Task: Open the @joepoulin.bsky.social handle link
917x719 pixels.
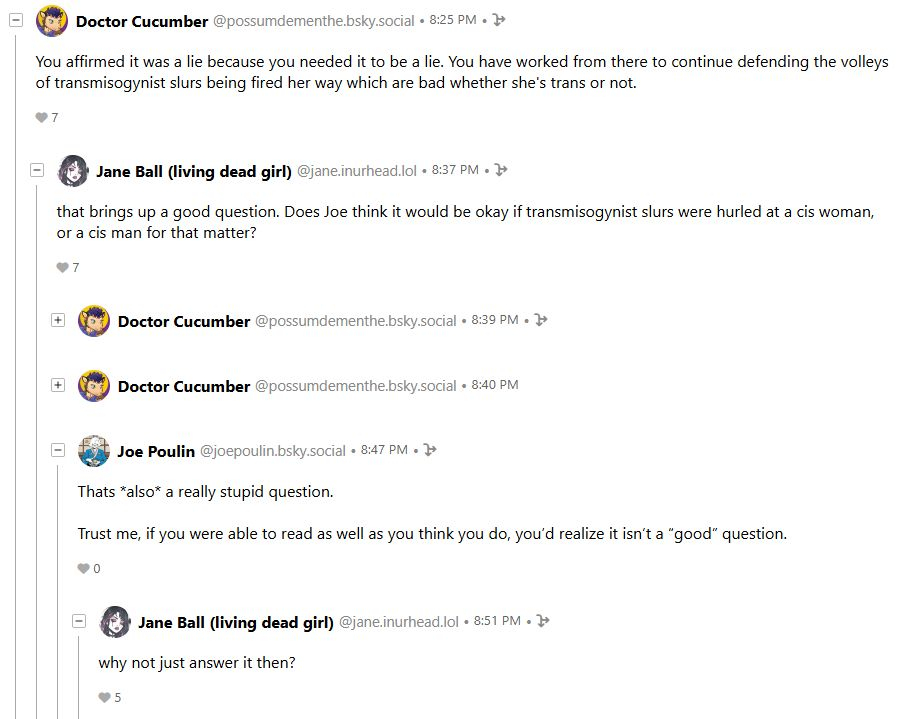Action: point(273,451)
